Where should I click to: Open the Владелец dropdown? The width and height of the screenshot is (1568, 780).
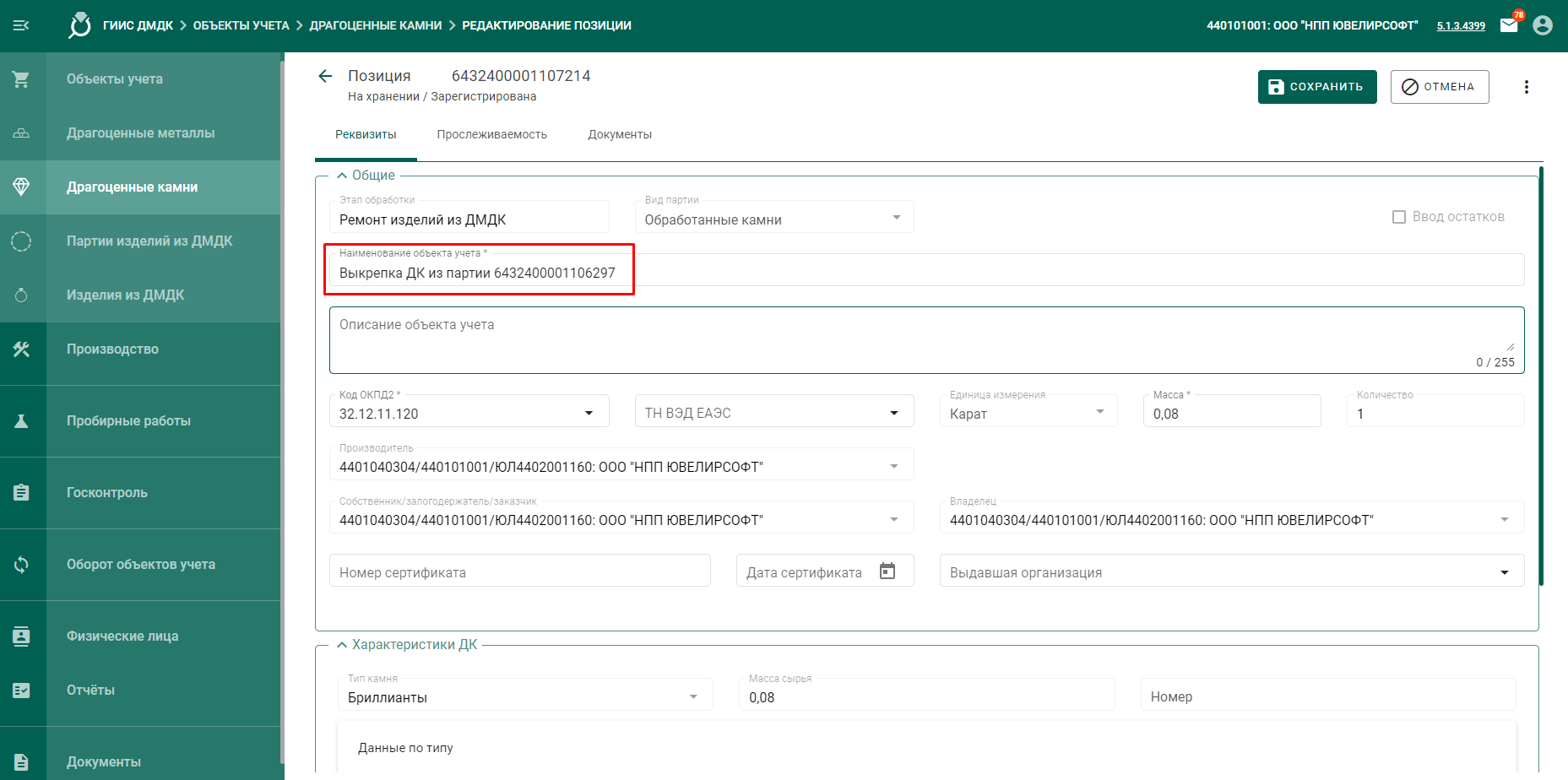click(x=1232, y=517)
